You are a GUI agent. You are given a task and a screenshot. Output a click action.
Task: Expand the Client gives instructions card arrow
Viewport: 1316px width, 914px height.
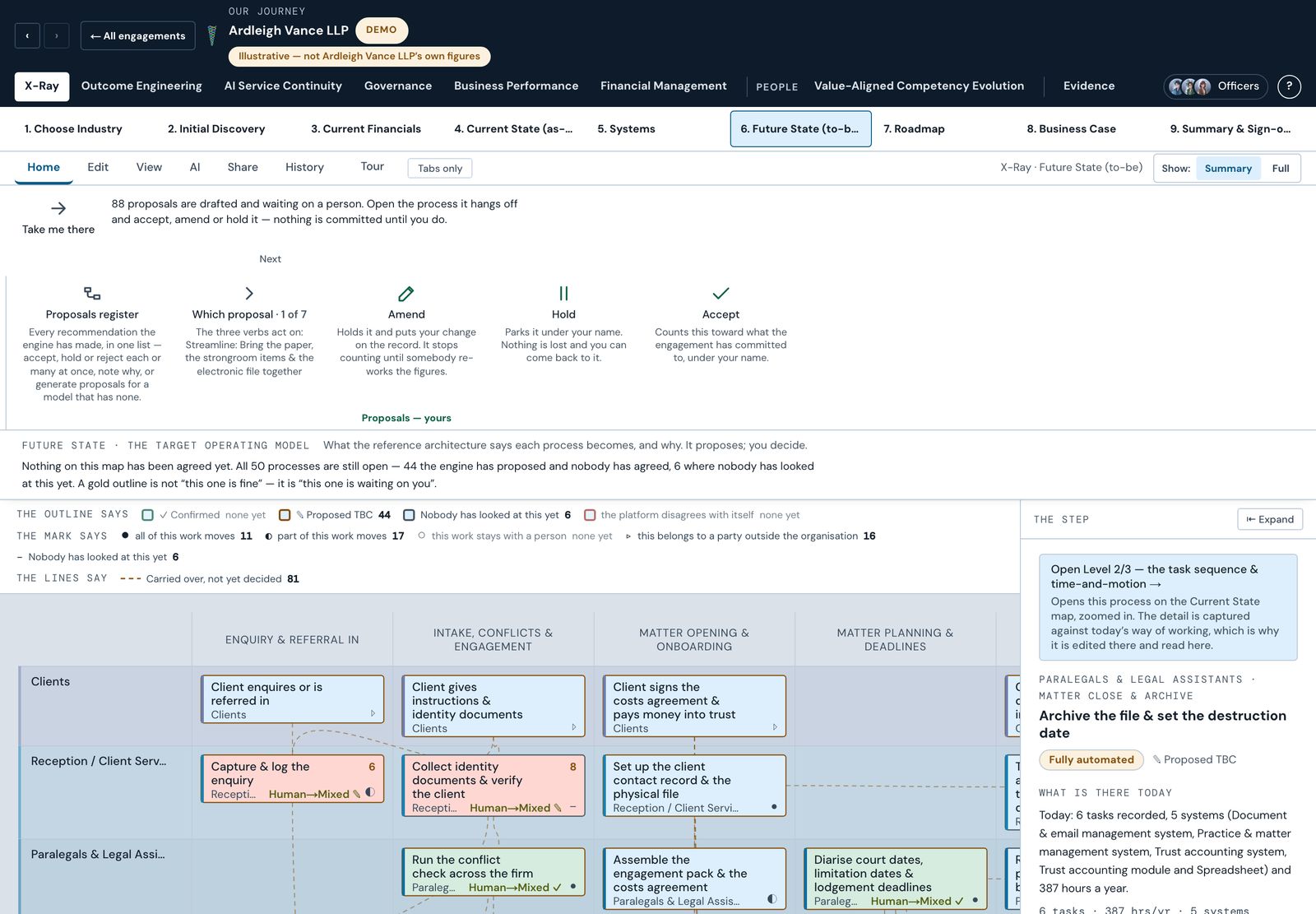[x=573, y=727]
